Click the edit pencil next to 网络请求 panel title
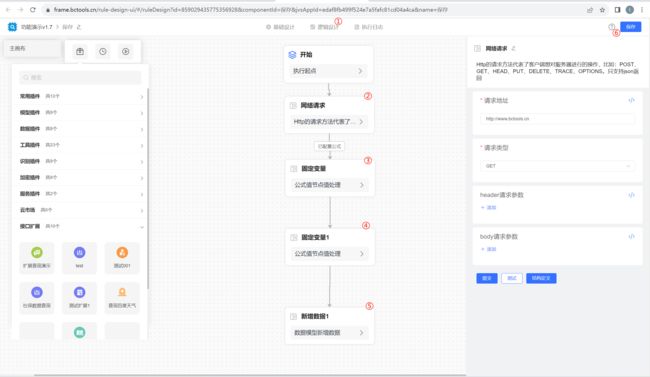The height and width of the screenshot is (377, 650). pyautogui.click(x=514, y=49)
